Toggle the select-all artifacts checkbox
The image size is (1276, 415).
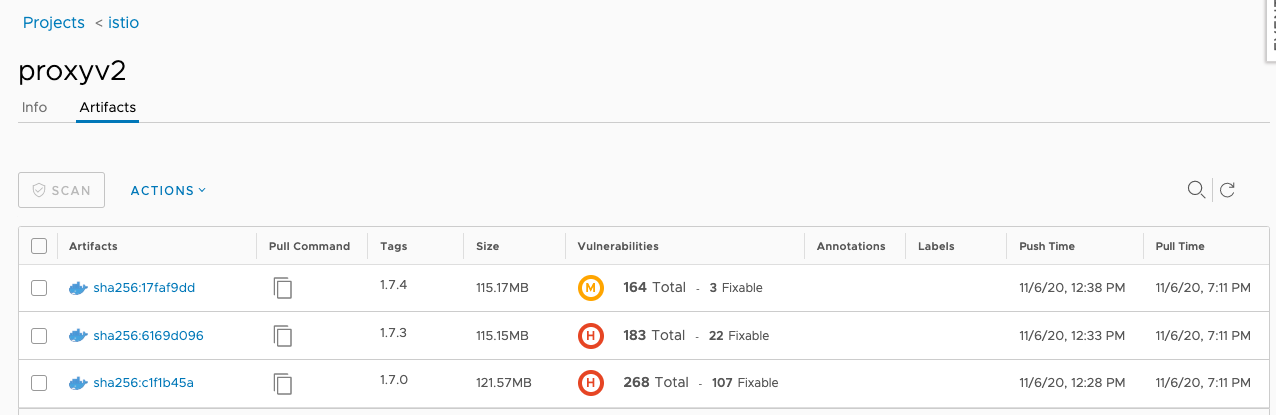click(x=39, y=246)
